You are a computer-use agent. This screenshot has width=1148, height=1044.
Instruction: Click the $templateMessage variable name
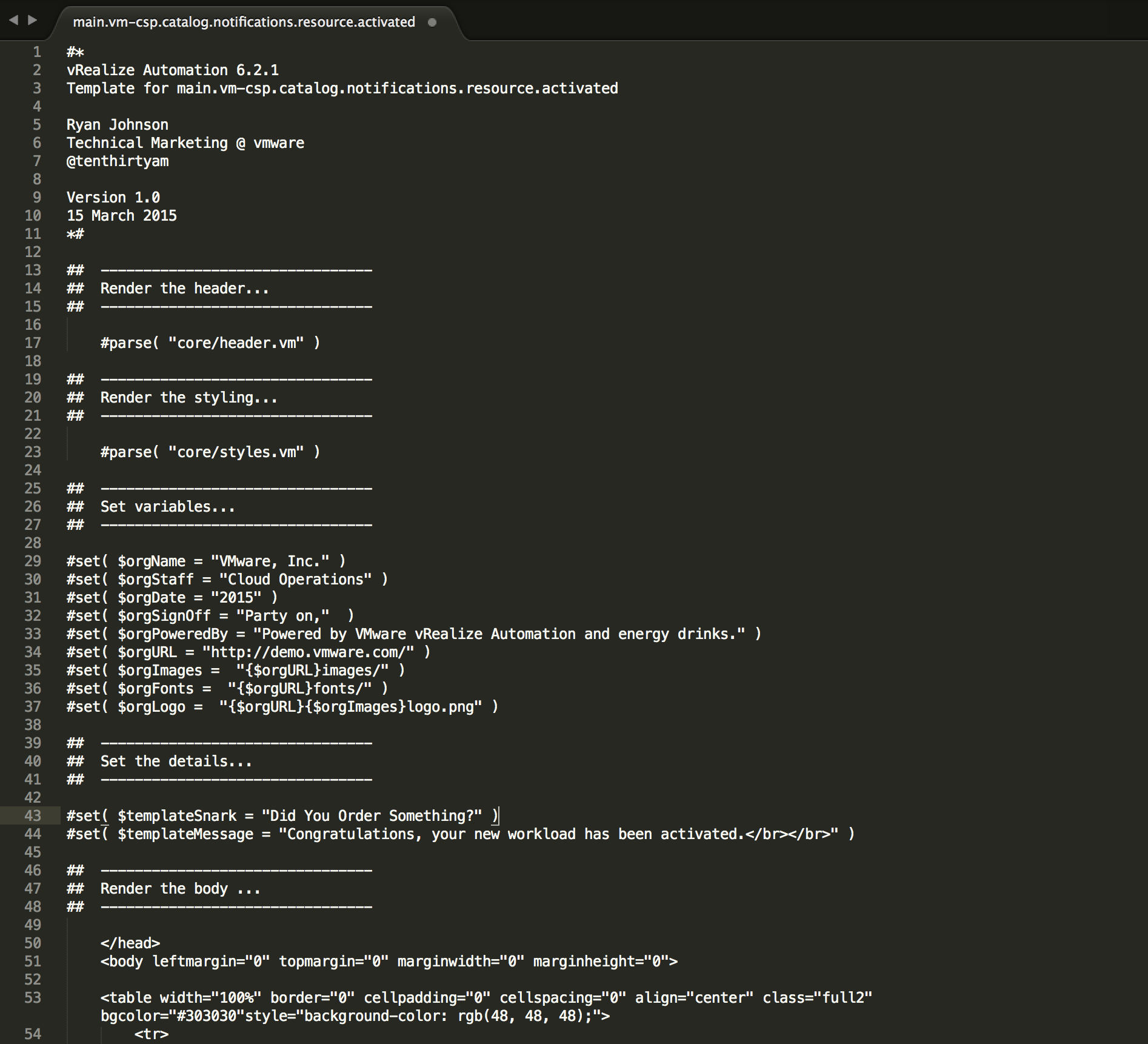pyautogui.click(x=185, y=834)
